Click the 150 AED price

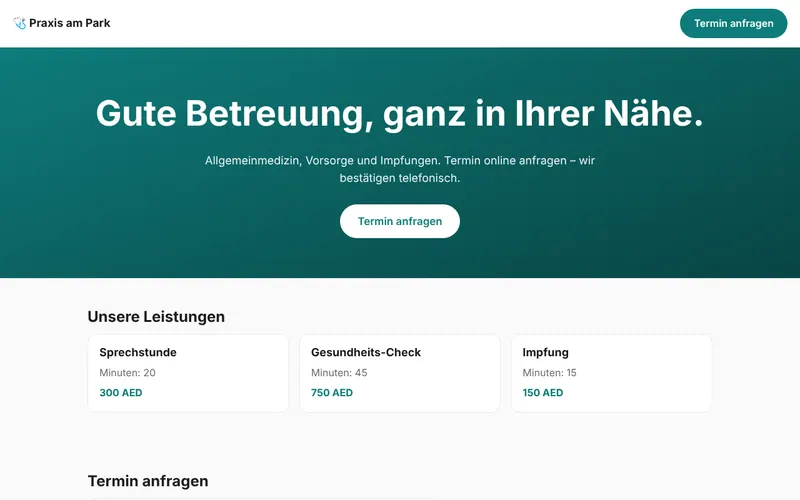tap(543, 392)
